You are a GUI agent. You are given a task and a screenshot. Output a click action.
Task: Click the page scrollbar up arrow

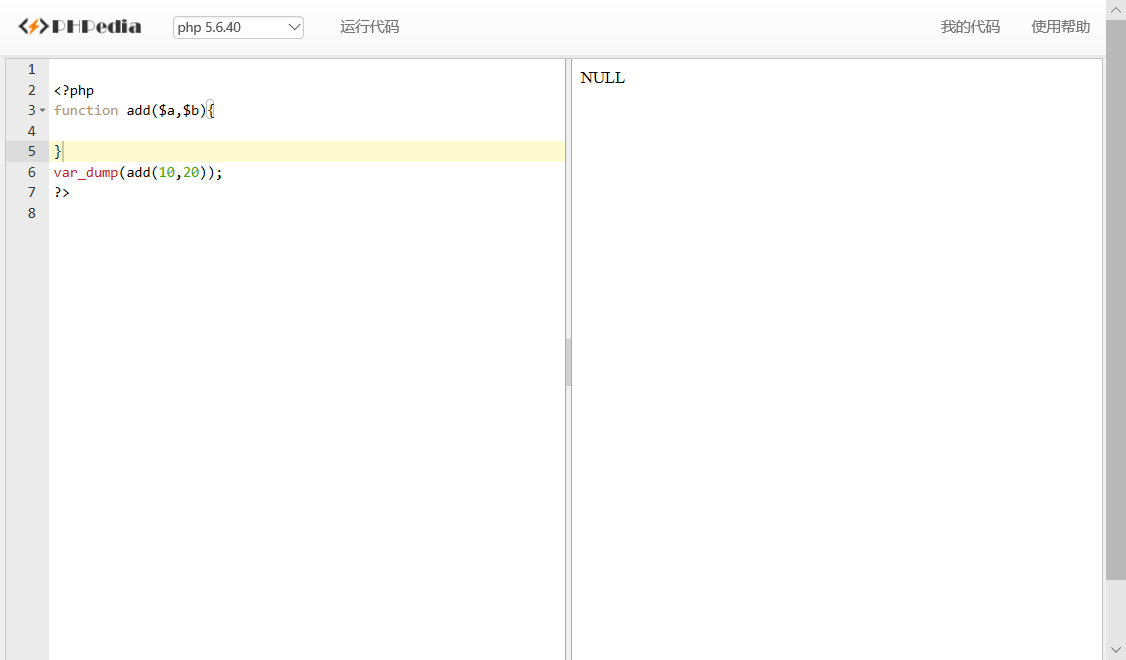tap(1116, 10)
